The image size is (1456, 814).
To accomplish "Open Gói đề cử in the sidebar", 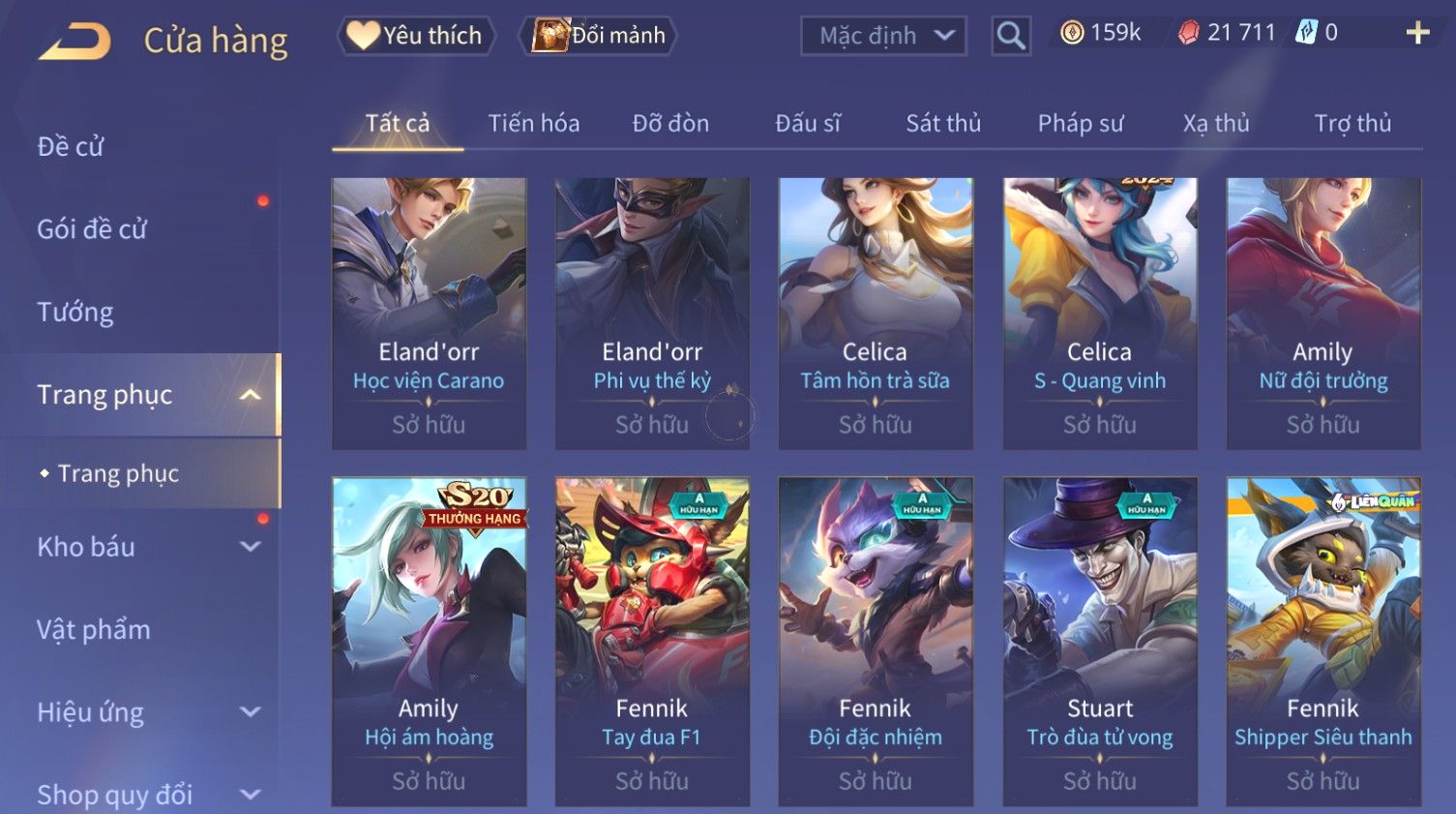I will [x=92, y=229].
